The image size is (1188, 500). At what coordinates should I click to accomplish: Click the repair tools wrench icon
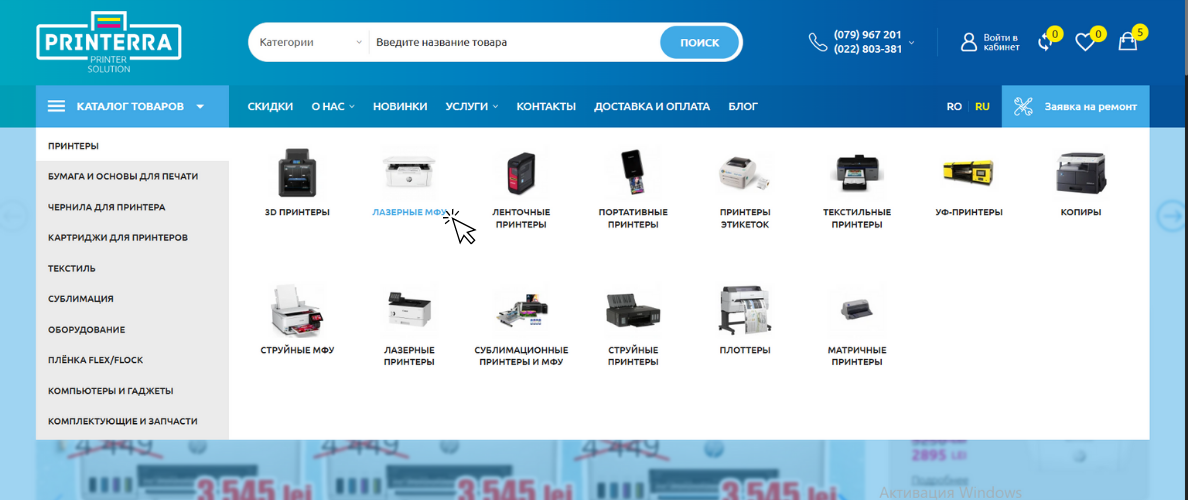pyautogui.click(x=1023, y=107)
